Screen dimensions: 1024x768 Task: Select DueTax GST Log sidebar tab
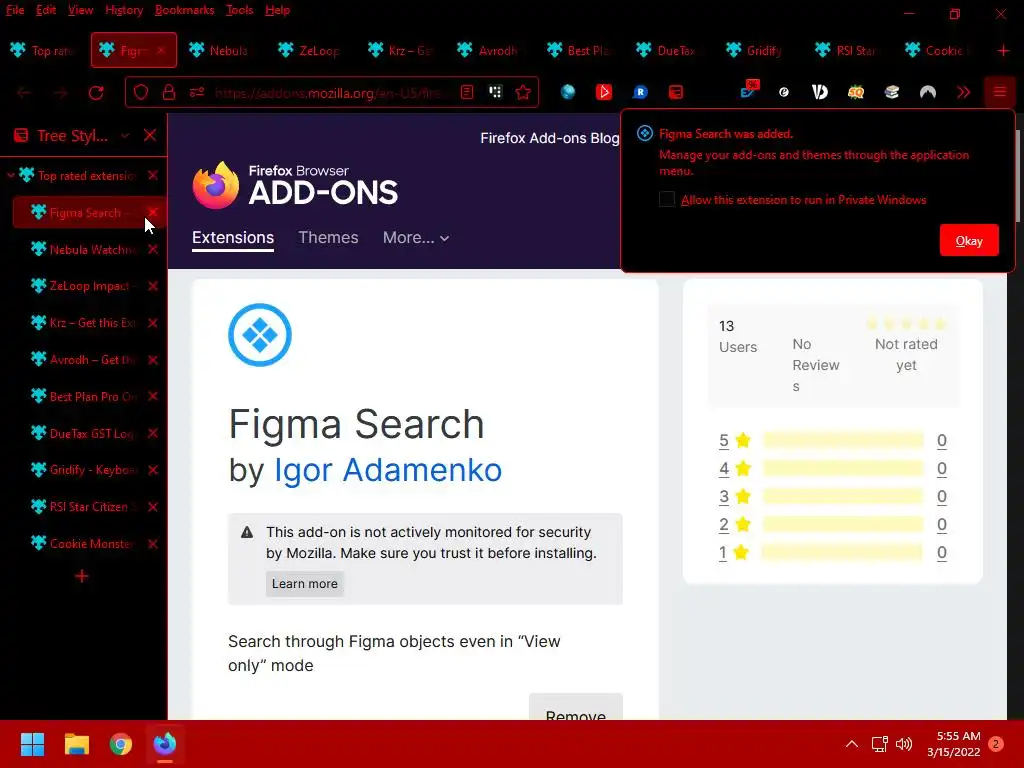point(91,433)
